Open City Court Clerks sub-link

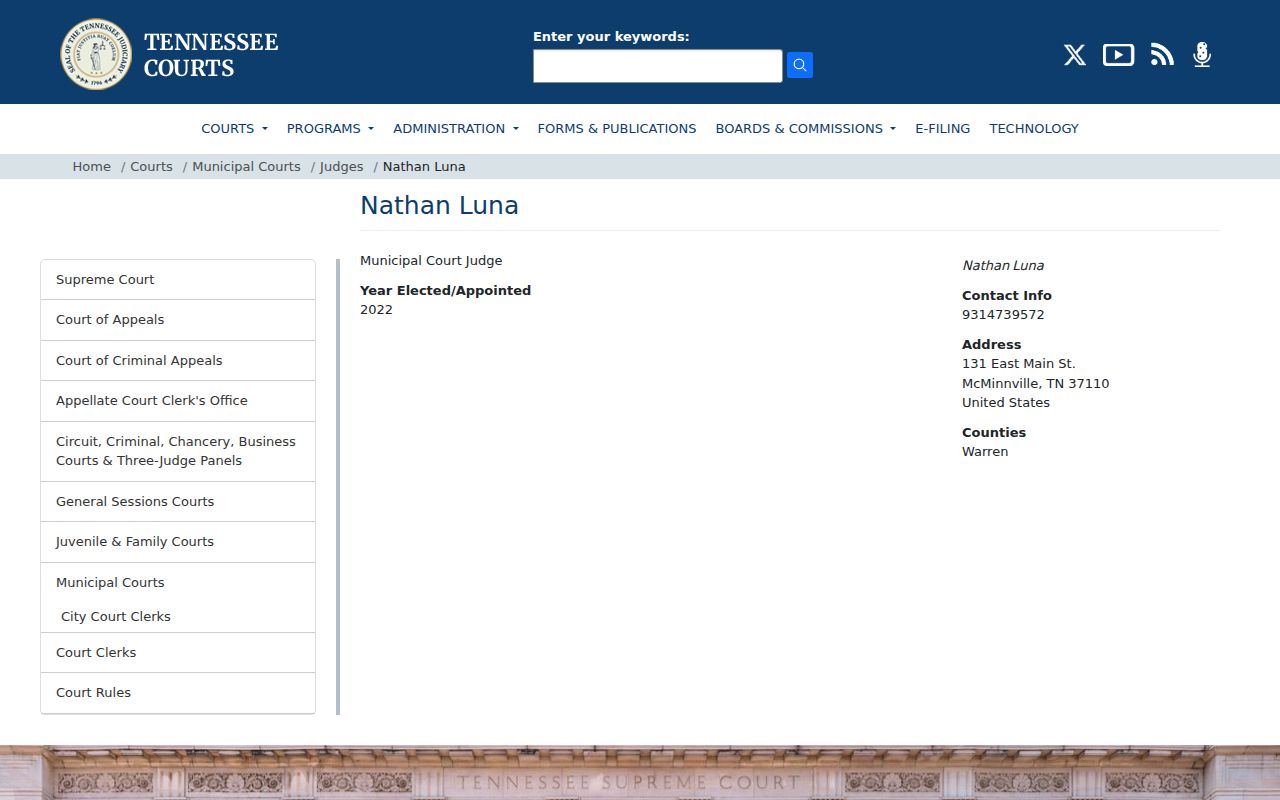tap(116, 617)
